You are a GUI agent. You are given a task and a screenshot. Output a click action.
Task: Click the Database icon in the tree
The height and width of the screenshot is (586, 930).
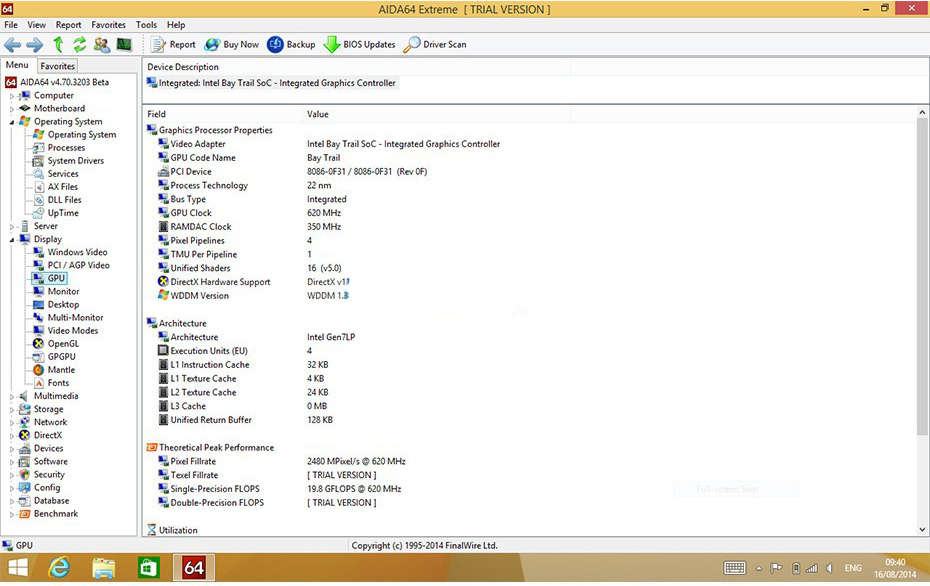coord(24,501)
